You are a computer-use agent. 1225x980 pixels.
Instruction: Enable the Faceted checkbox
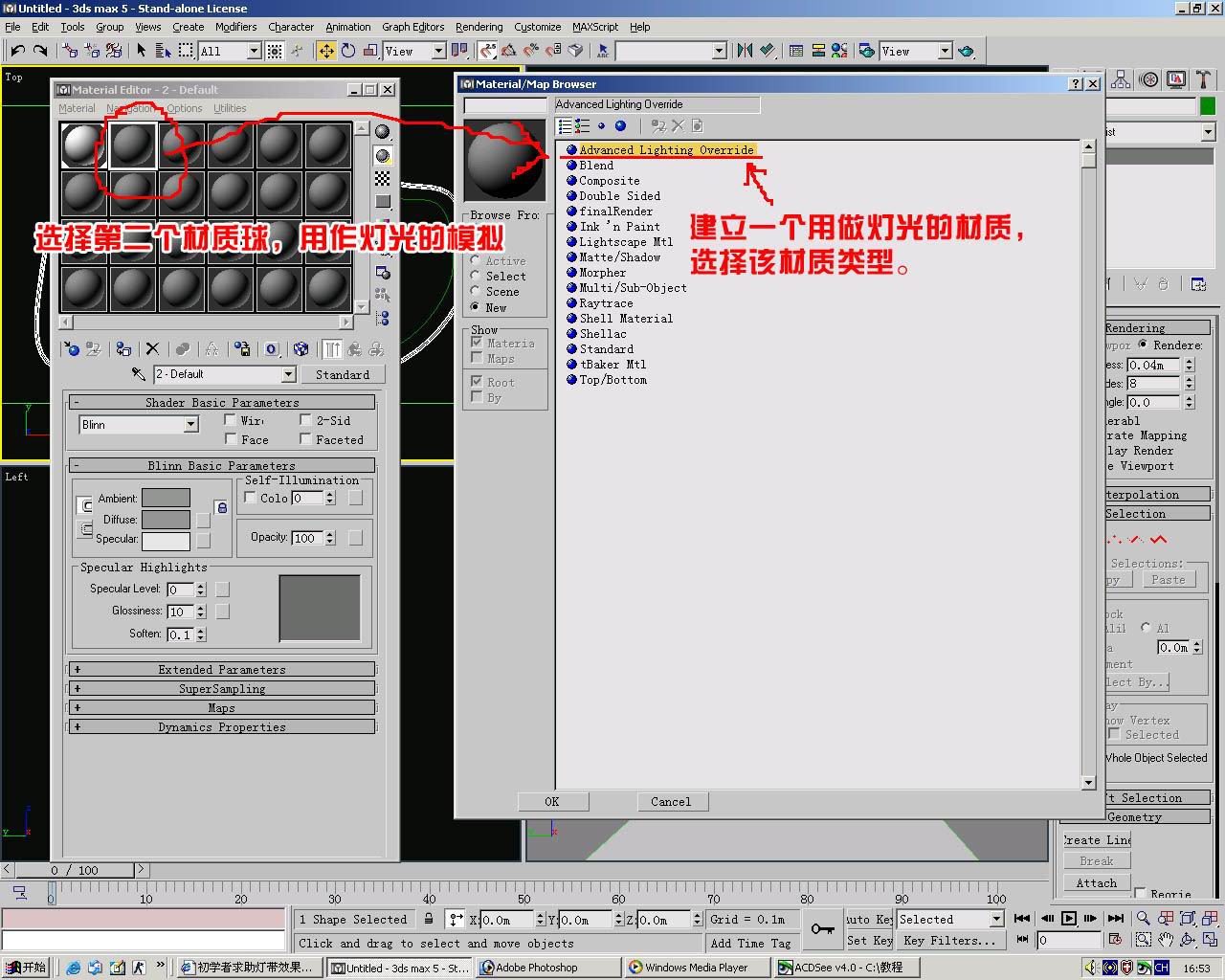tap(305, 438)
